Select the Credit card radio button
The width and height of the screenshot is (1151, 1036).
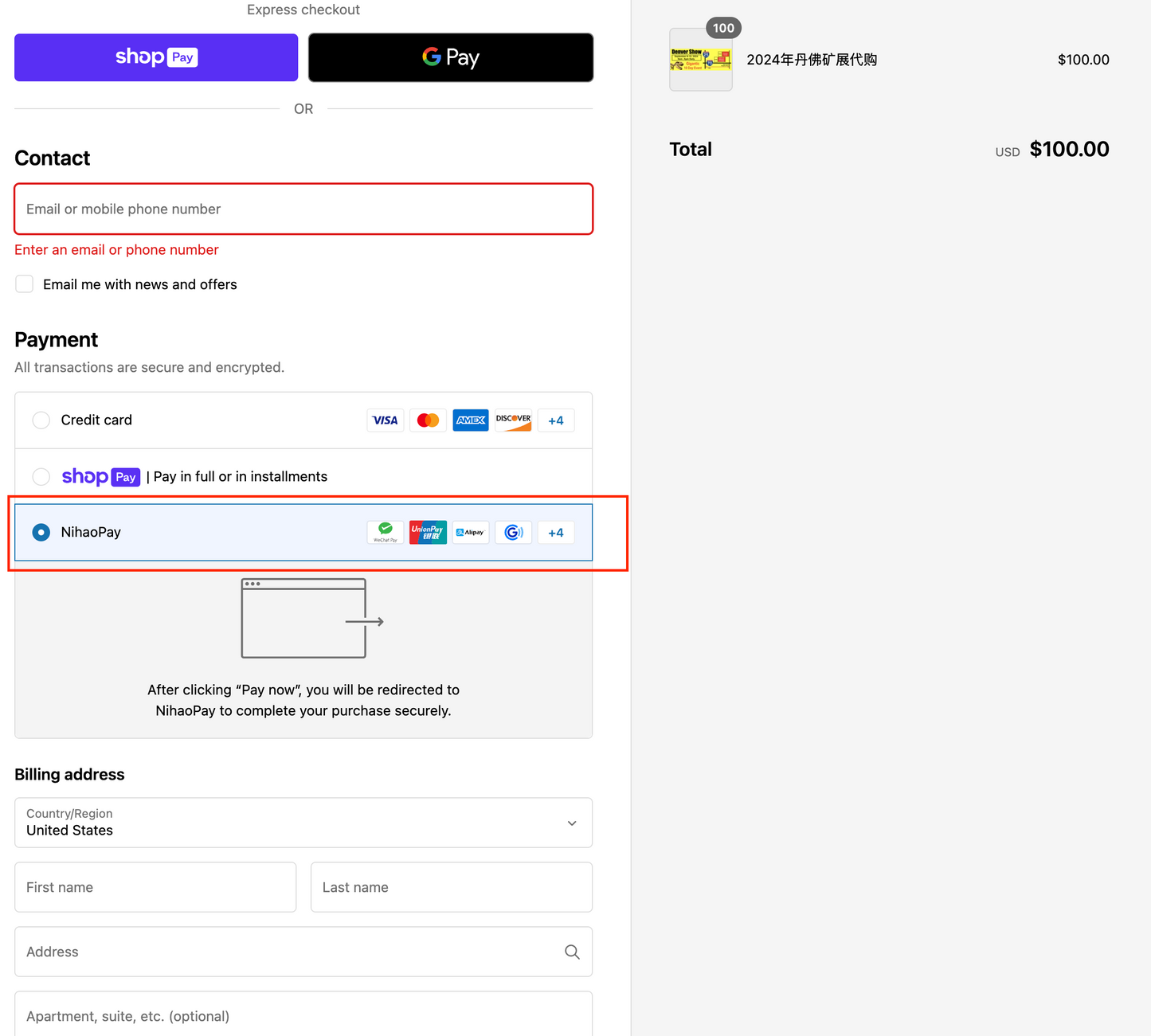41,420
